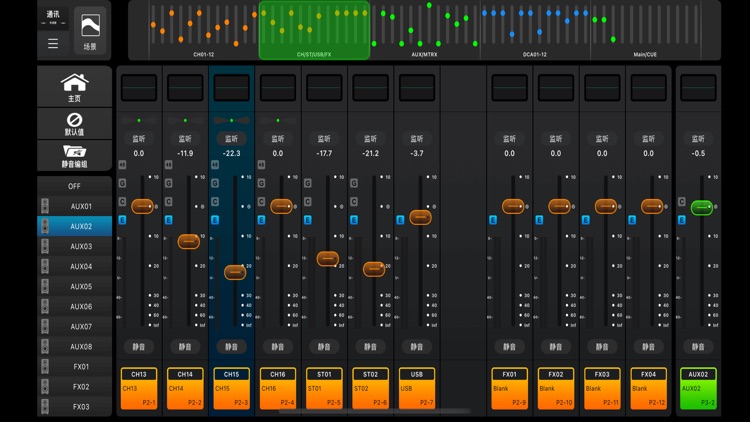Open the hamburger menu
The width and height of the screenshot is (750, 422).
[53, 44]
